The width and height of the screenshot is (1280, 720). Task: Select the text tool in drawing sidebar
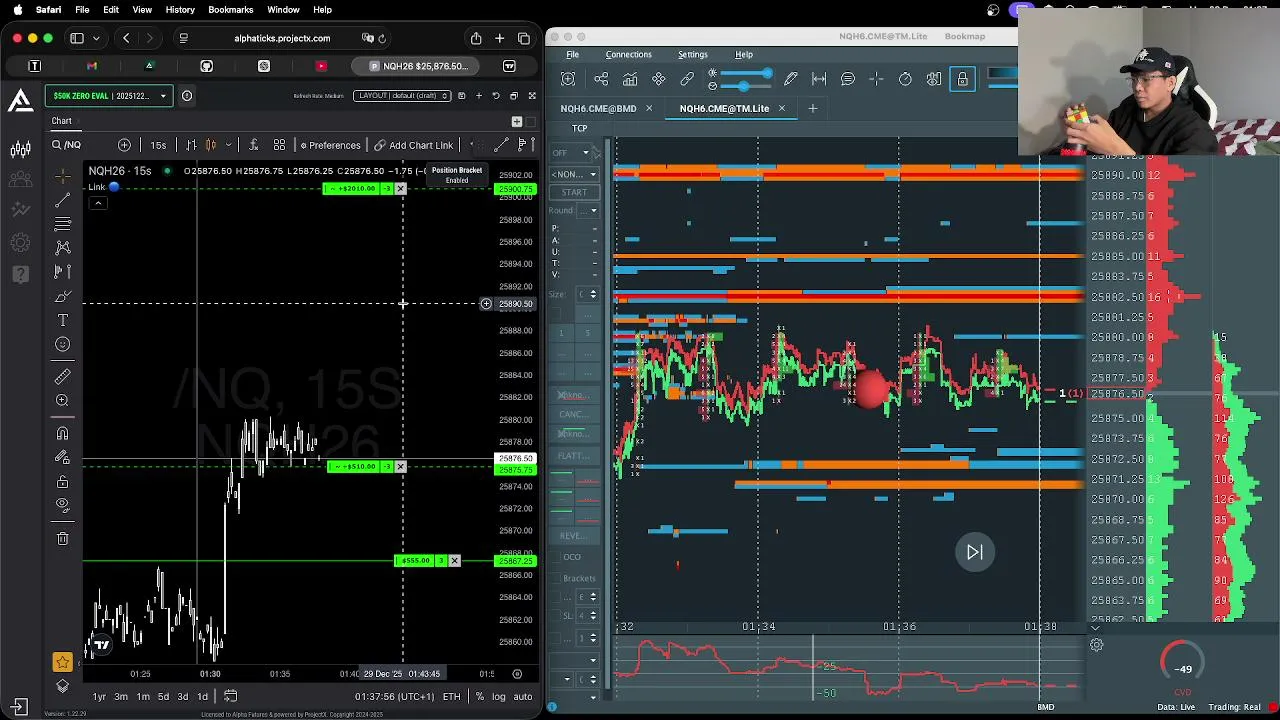click(x=63, y=320)
